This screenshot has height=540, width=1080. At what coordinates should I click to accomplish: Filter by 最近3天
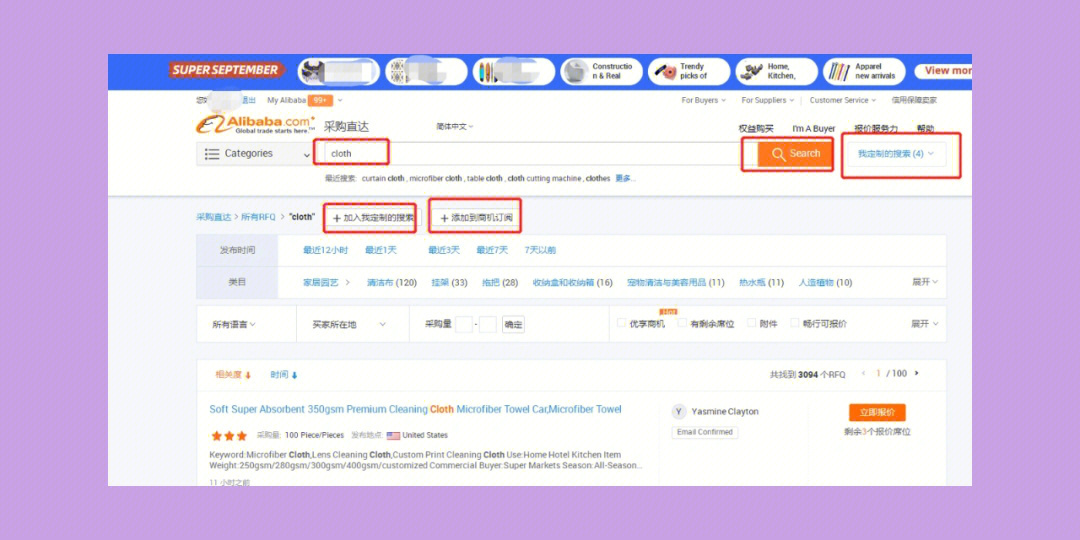click(444, 251)
